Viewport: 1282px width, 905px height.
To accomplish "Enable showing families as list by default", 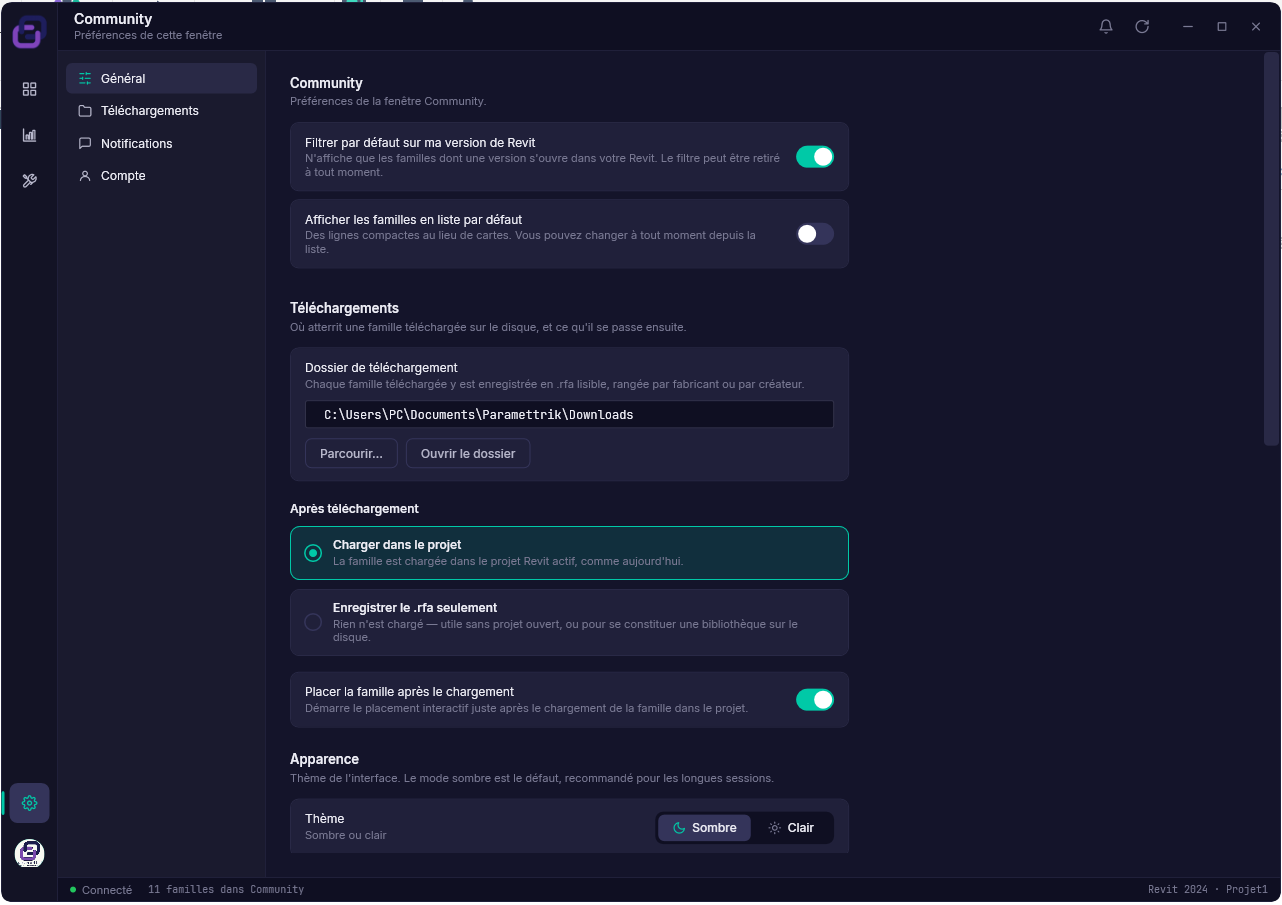I will coord(814,234).
